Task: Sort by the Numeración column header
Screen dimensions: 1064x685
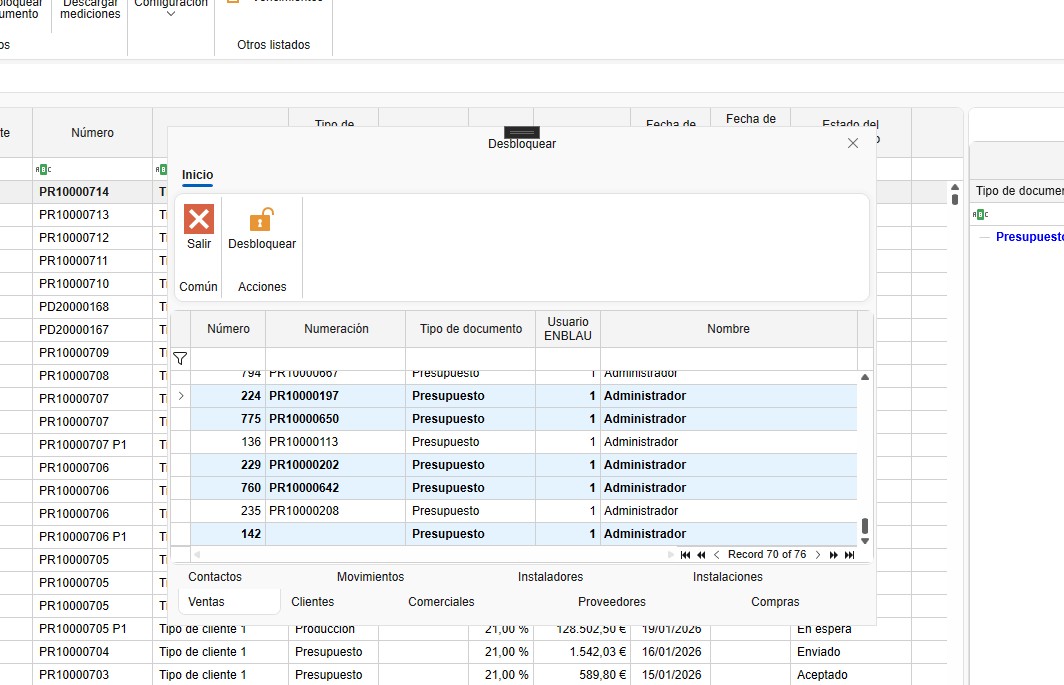Action: coord(336,329)
